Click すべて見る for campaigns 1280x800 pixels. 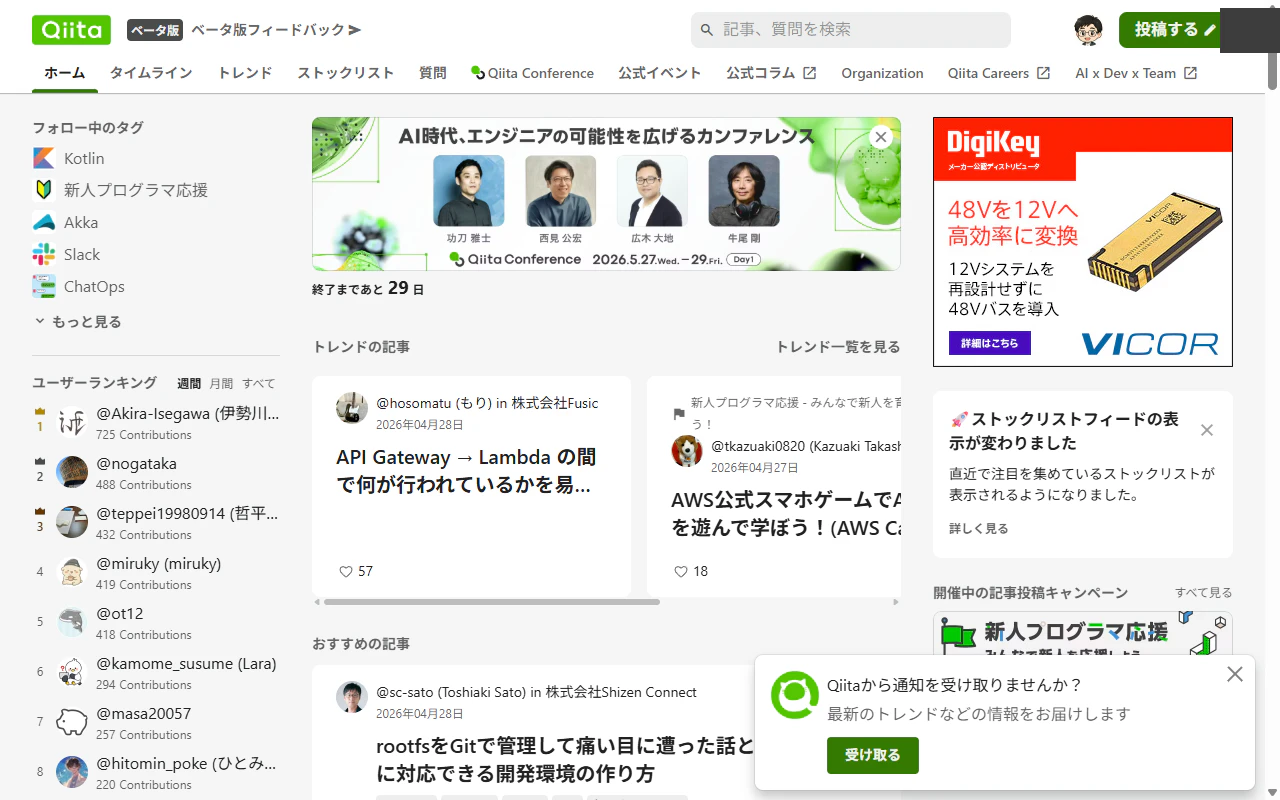(x=1204, y=593)
